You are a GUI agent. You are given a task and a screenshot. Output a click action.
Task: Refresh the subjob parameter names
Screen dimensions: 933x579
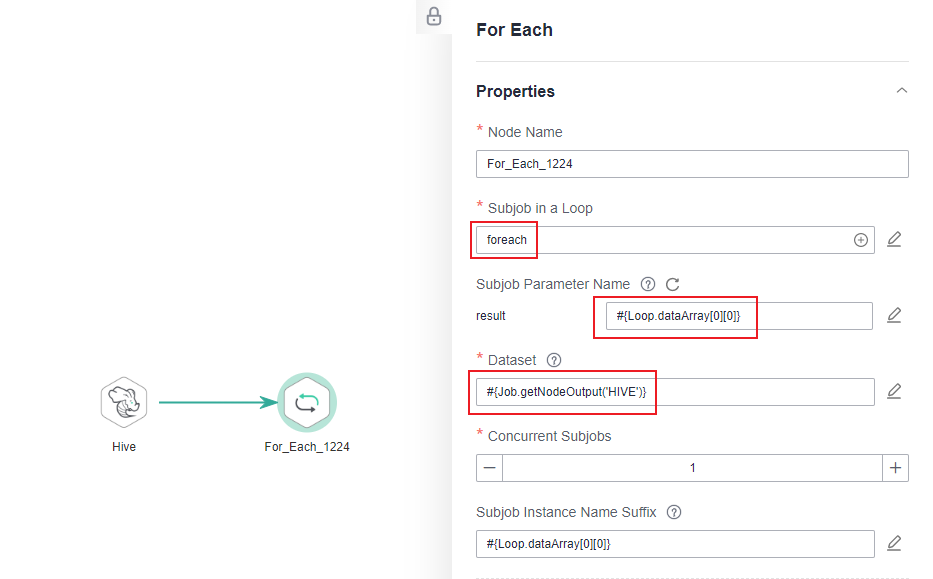[673, 284]
